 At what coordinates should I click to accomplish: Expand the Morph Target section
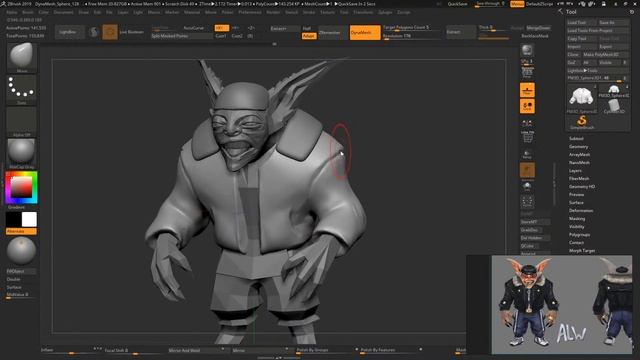(582, 251)
